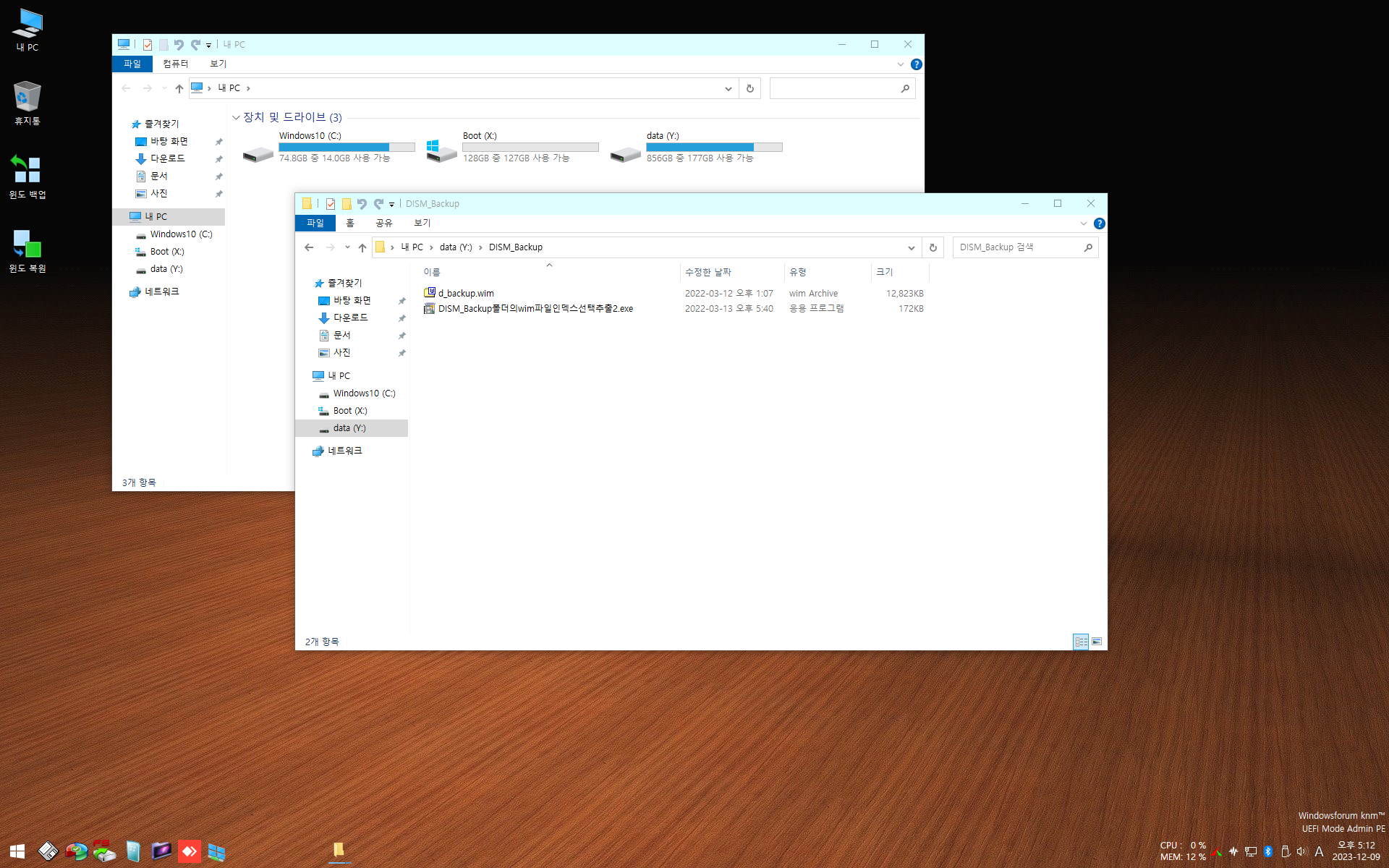Open 파일 tab in DISM_Backup window

click(x=315, y=224)
